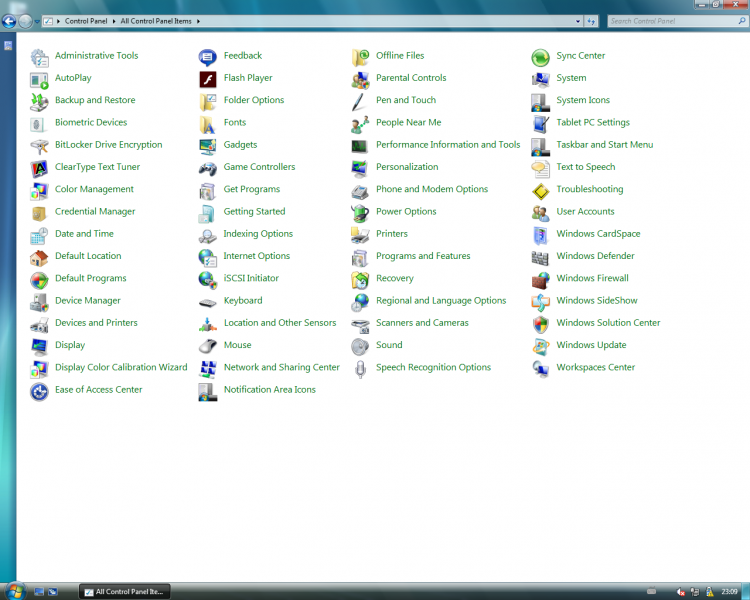Open the Windows Firewall icon

(x=540, y=280)
